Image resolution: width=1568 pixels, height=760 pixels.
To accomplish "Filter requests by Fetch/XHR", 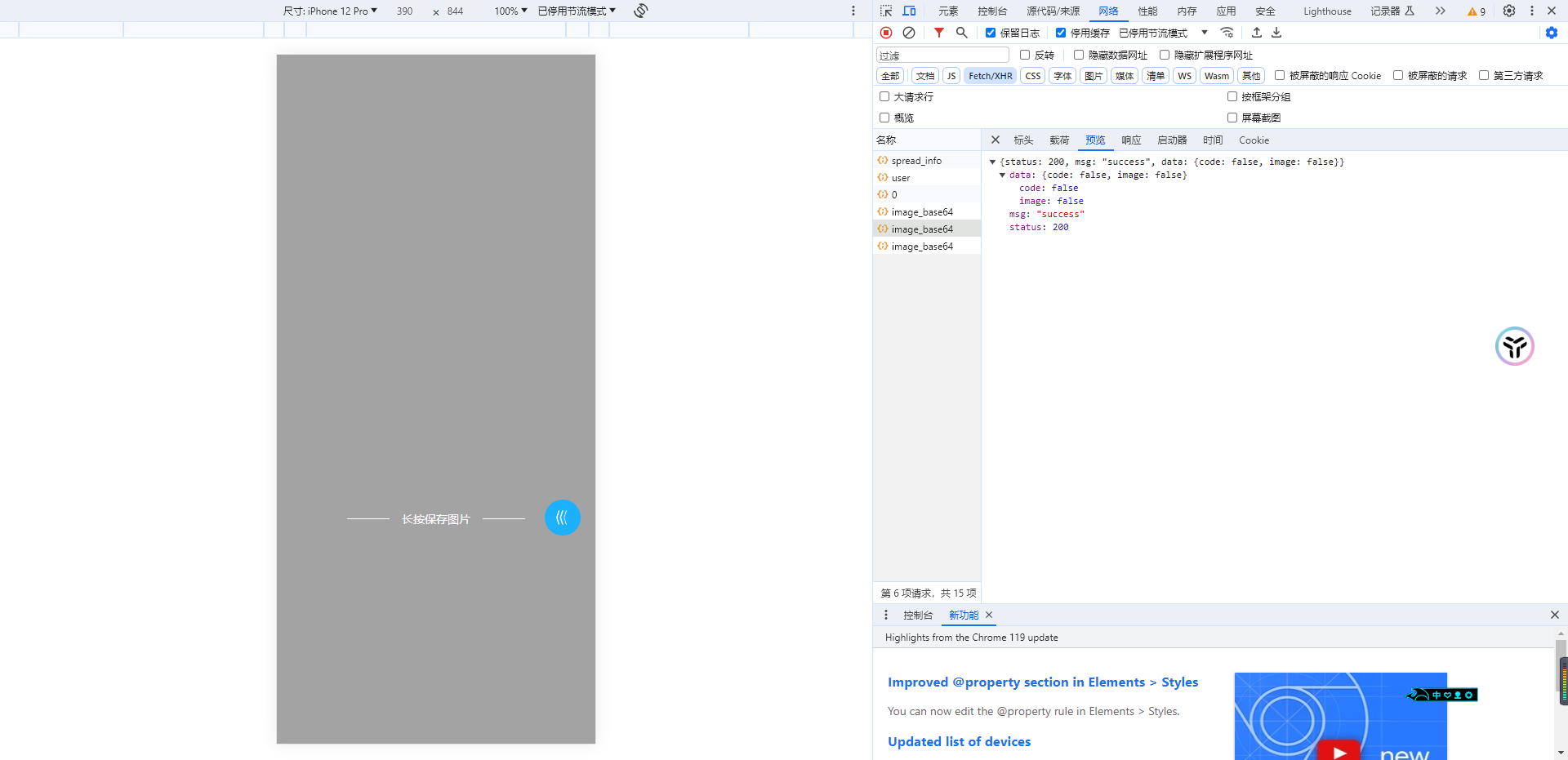I will [x=990, y=76].
